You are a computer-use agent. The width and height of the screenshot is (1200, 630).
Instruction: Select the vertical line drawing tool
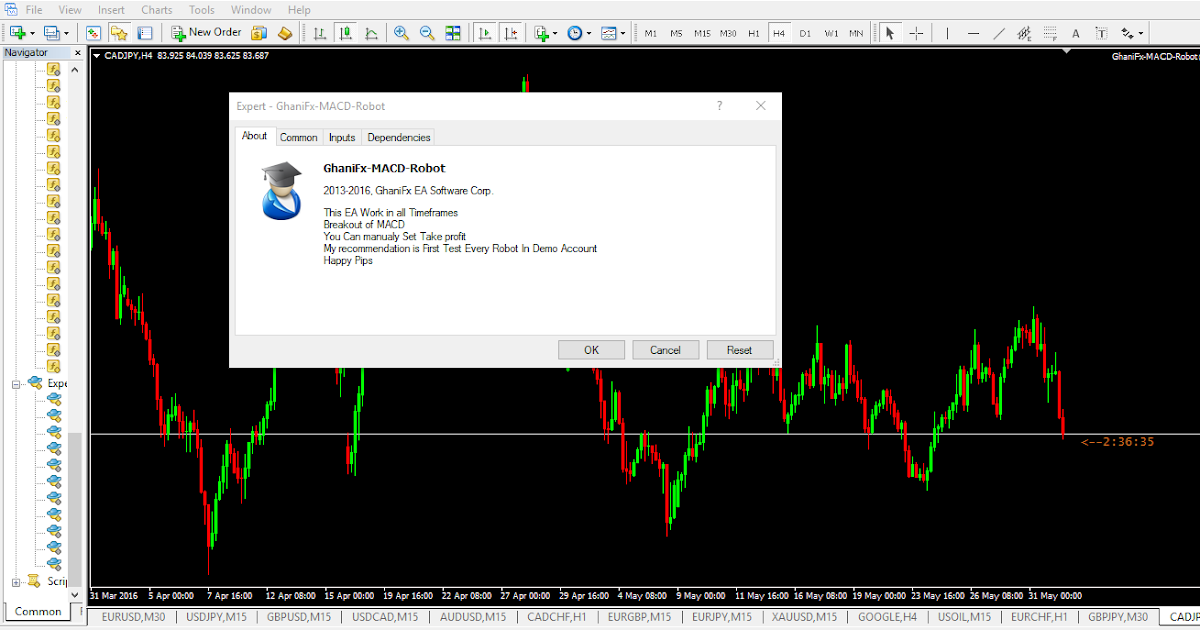click(948, 33)
